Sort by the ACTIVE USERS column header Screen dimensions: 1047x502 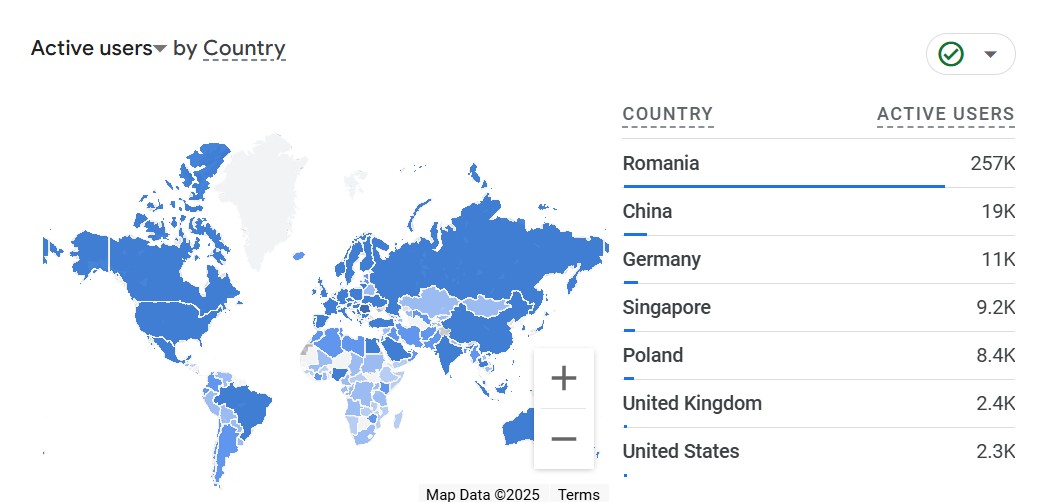click(946, 114)
